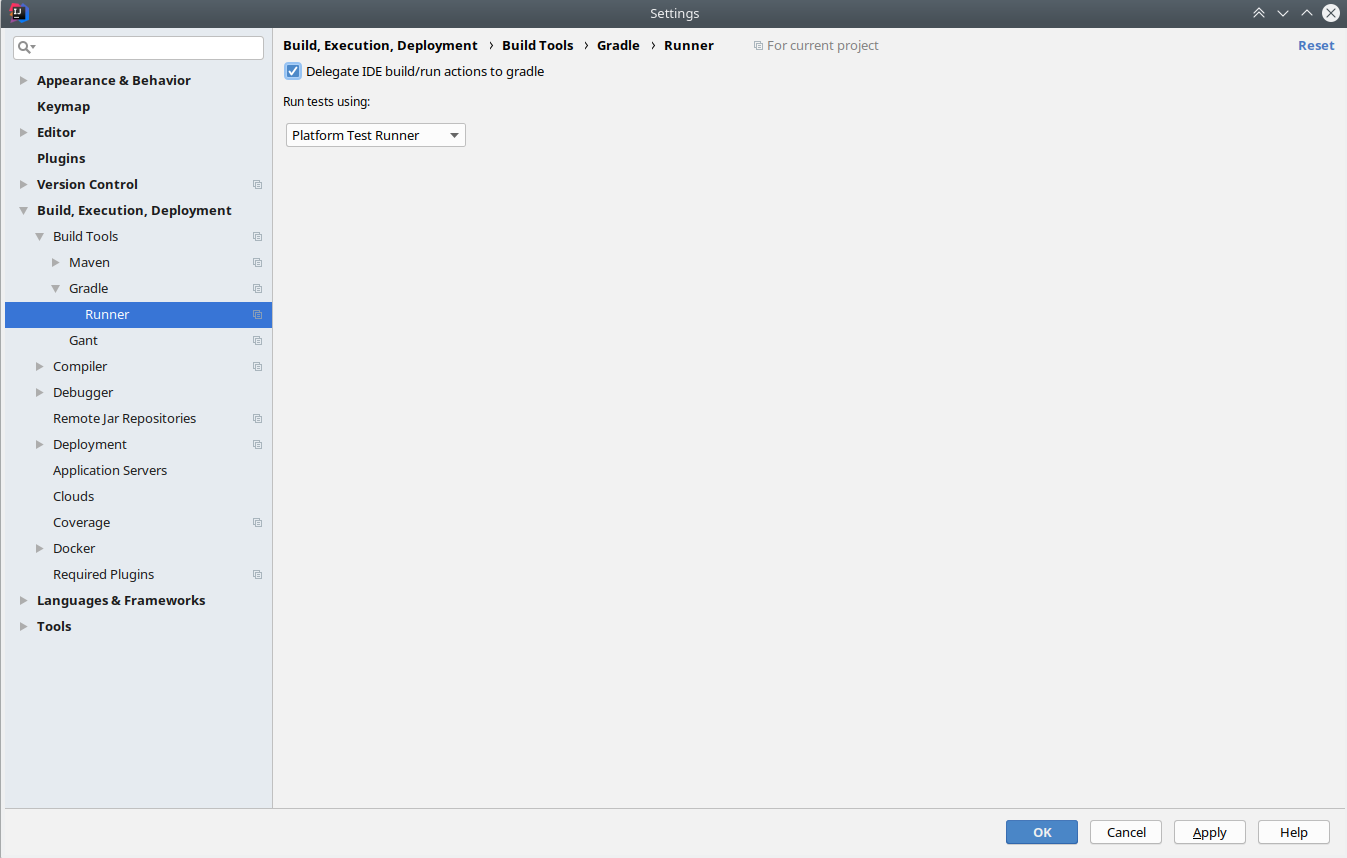Collapse Build, Execution, Deployment section
The width and height of the screenshot is (1347, 858).
pos(23,211)
